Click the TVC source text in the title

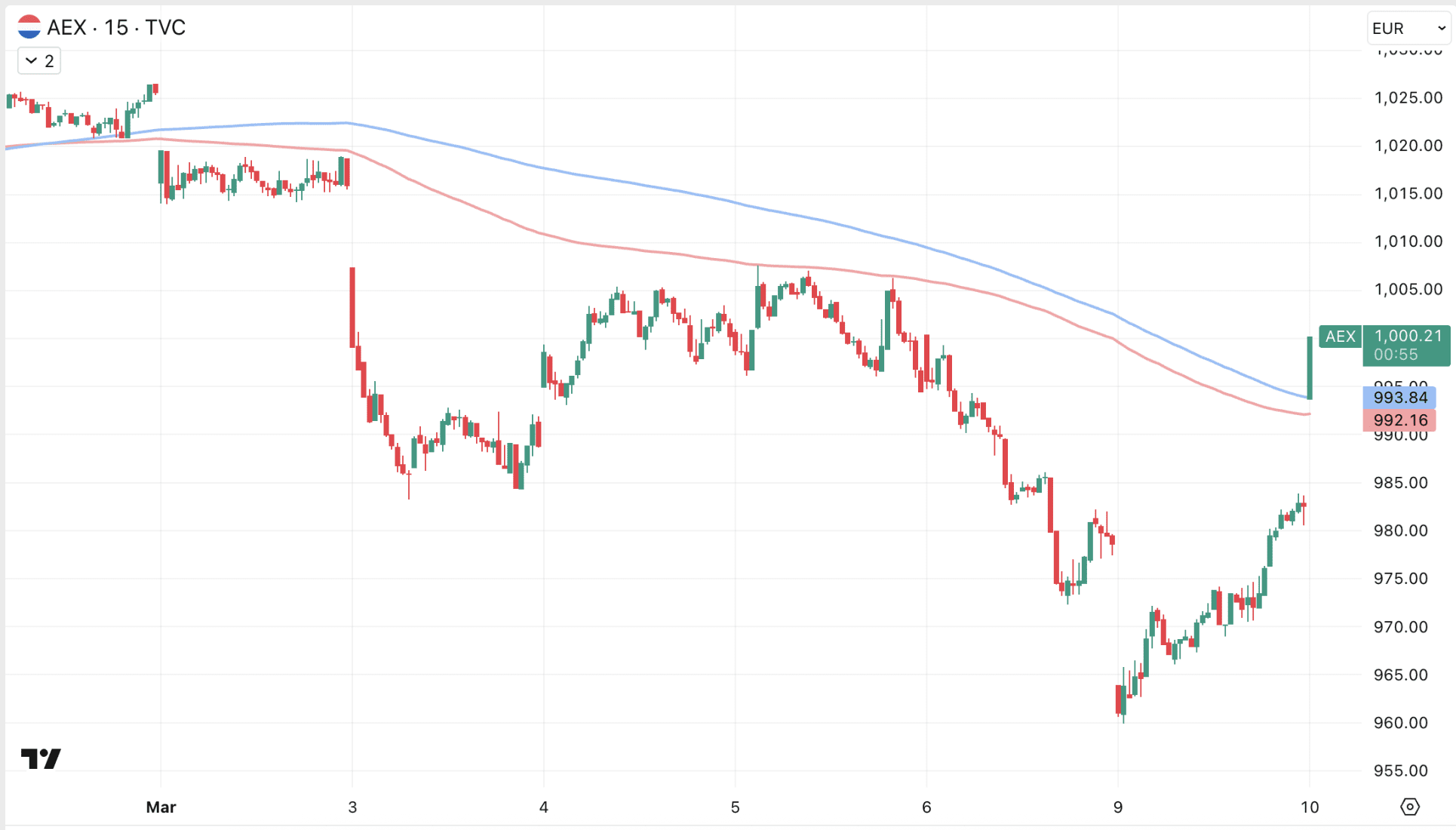[165, 27]
